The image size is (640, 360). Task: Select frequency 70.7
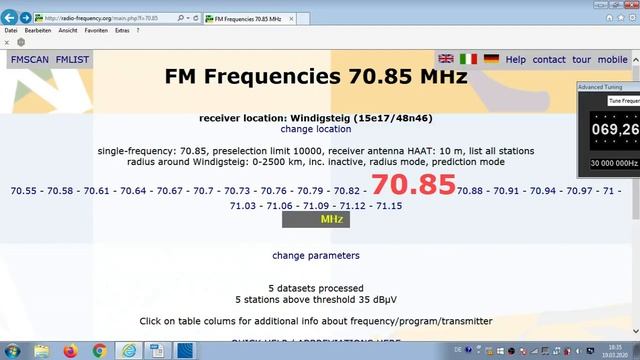[x=203, y=191]
